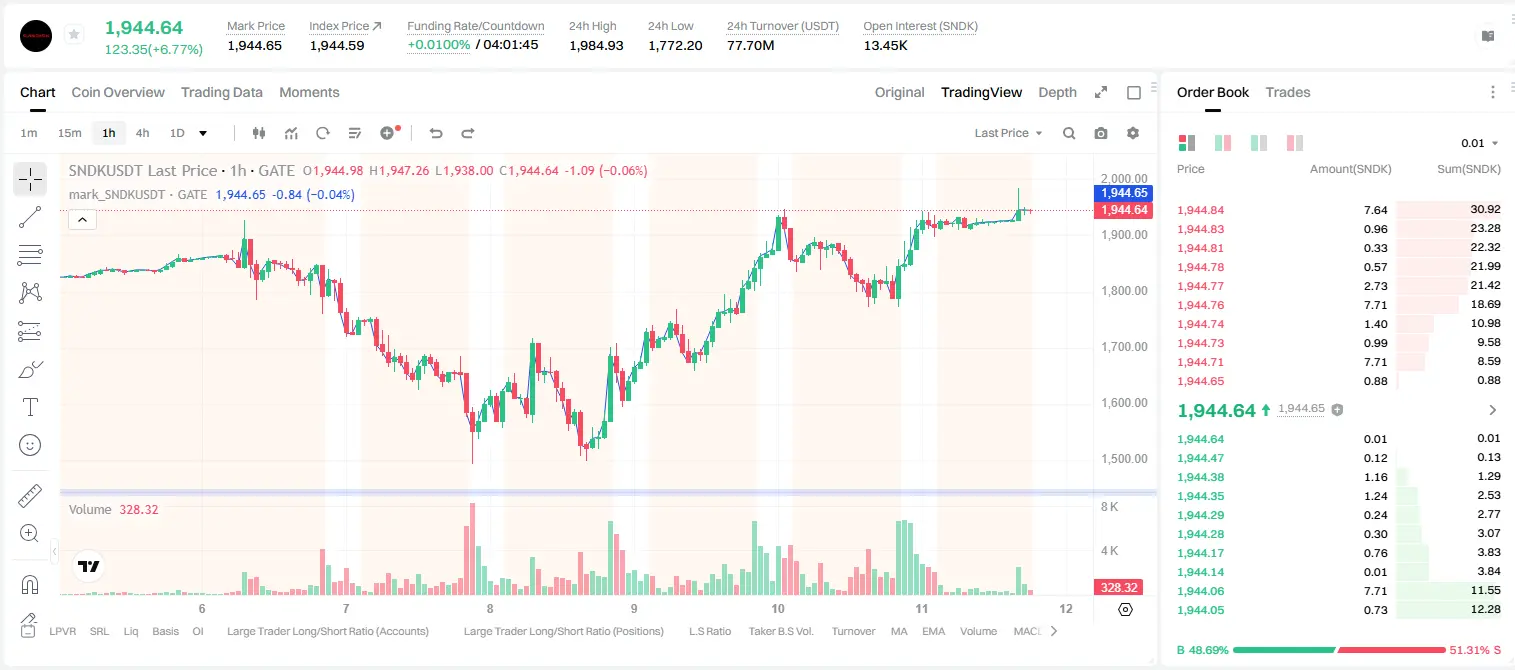Select the ruler measure tool
Screen dimensions: 1515x670
click(30, 496)
